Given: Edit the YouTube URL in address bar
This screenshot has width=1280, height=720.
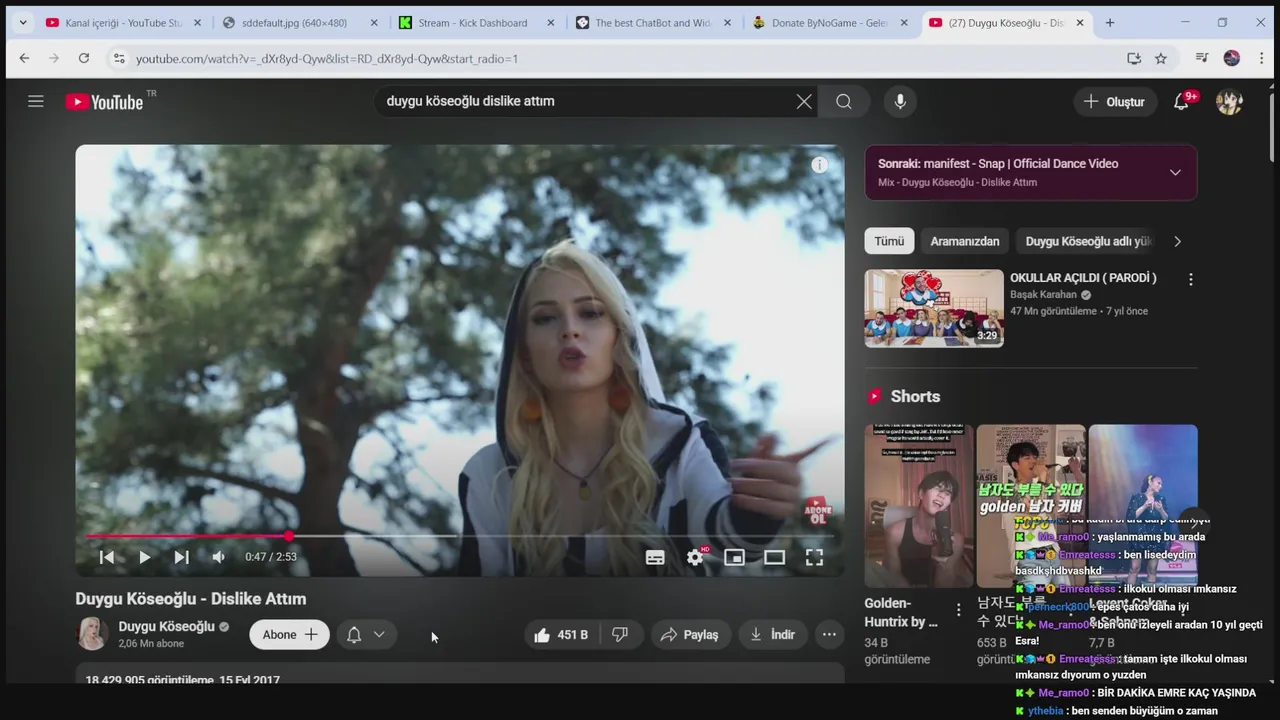Looking at the screenshot, I should pyautogui.click(x=327, y=59).
